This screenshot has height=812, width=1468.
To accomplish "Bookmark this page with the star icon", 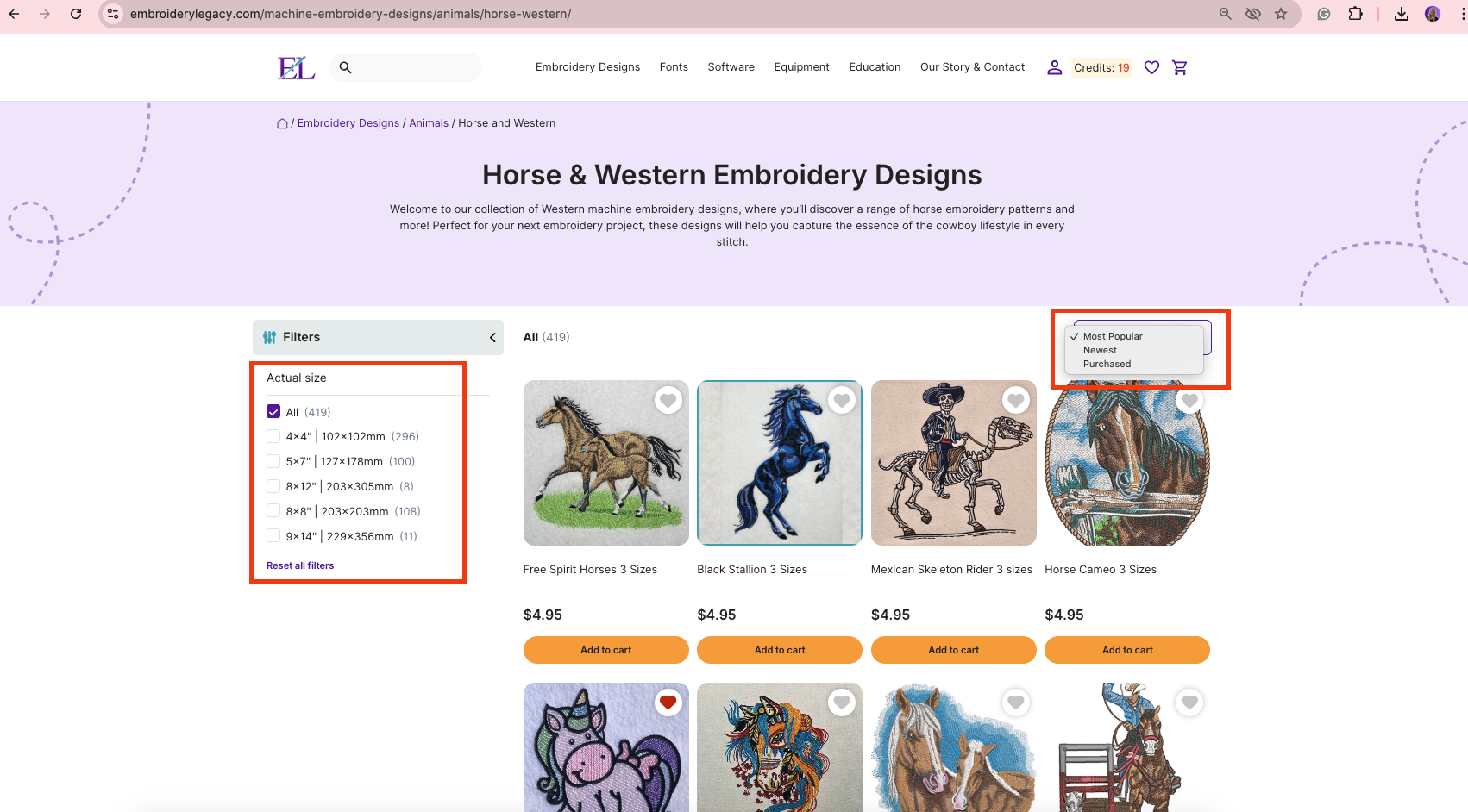I will pyautogui.click(x=1281, y=14).
